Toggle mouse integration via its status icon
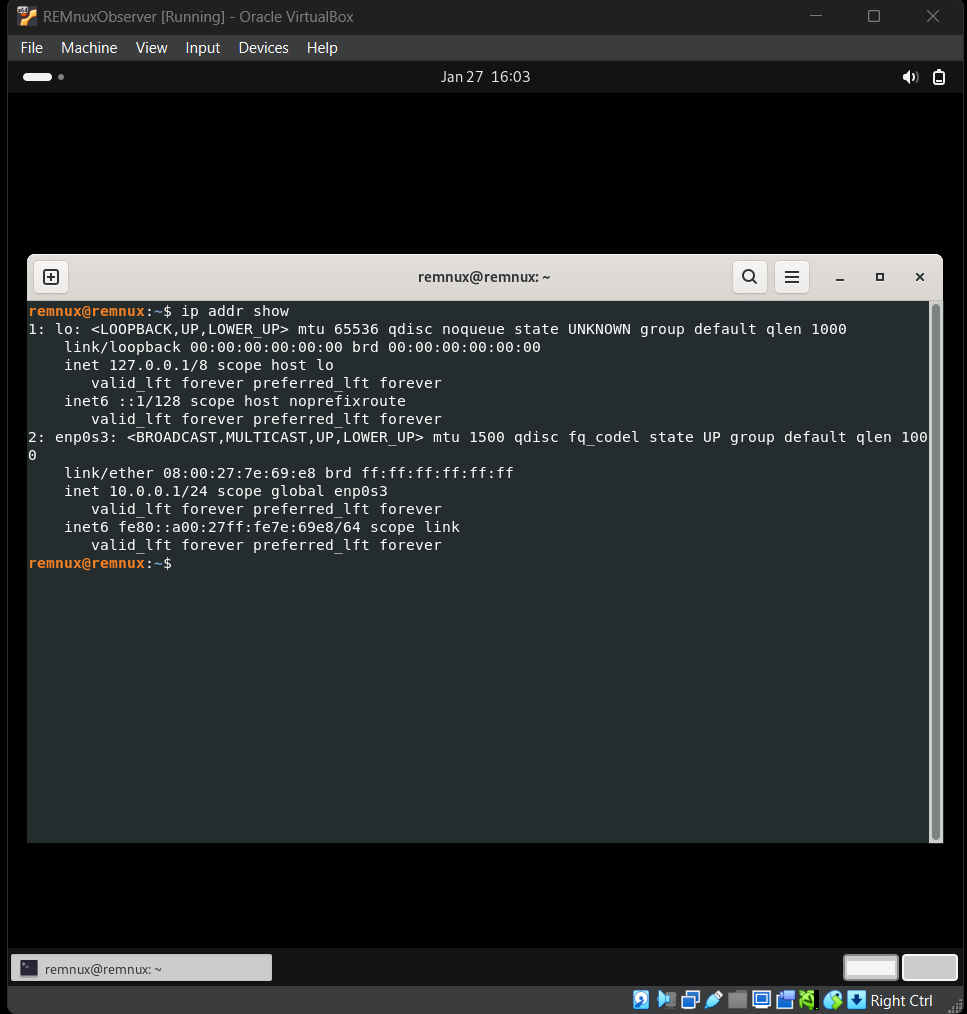 [832, 1000]
